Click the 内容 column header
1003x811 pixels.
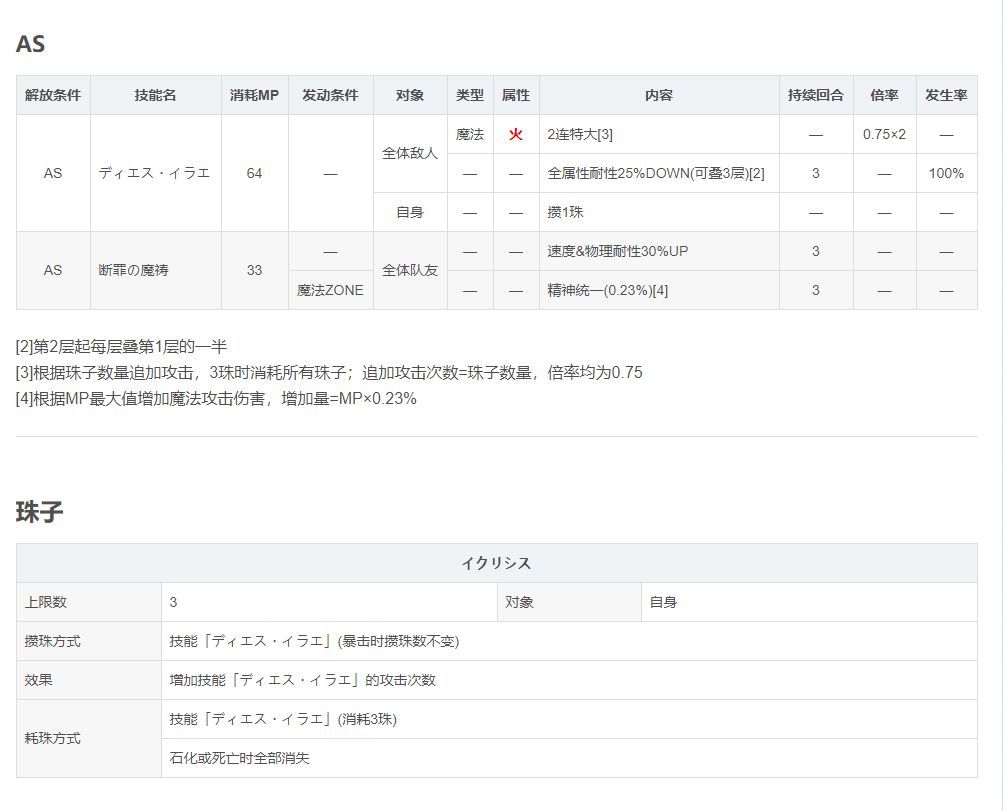tap(659, 95)
